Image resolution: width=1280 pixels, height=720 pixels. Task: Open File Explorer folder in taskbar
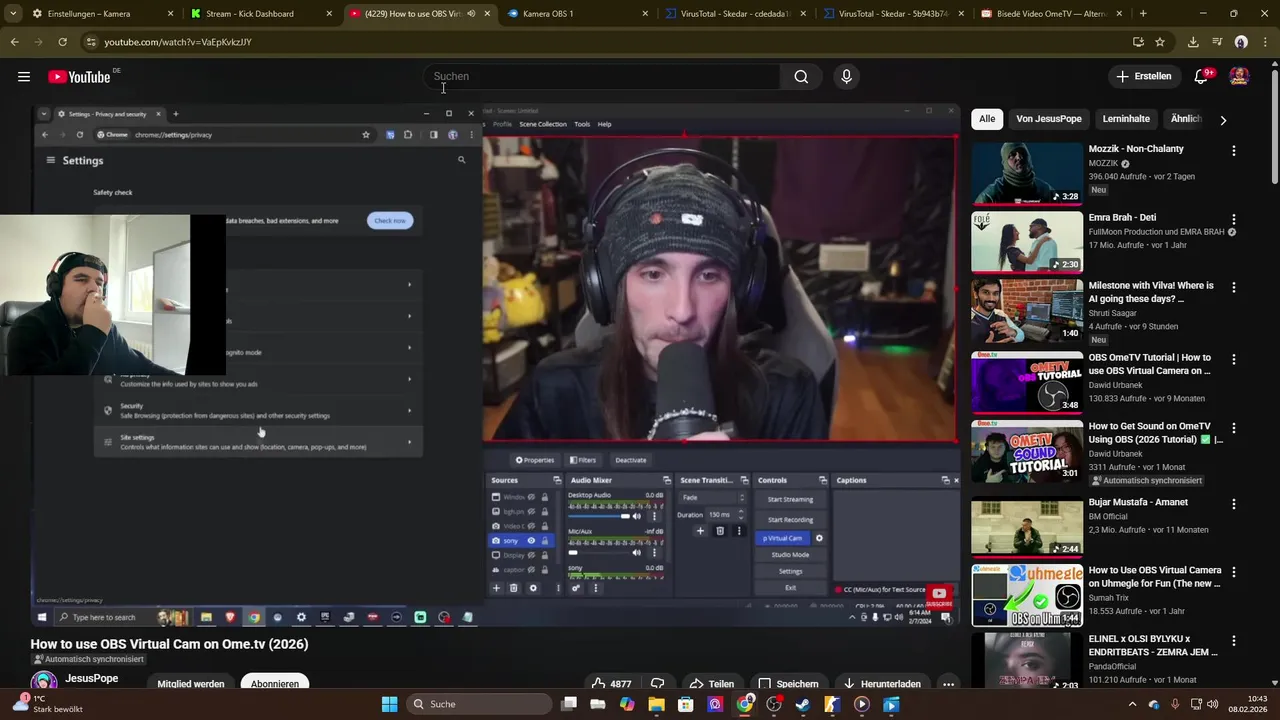point(656,704)
